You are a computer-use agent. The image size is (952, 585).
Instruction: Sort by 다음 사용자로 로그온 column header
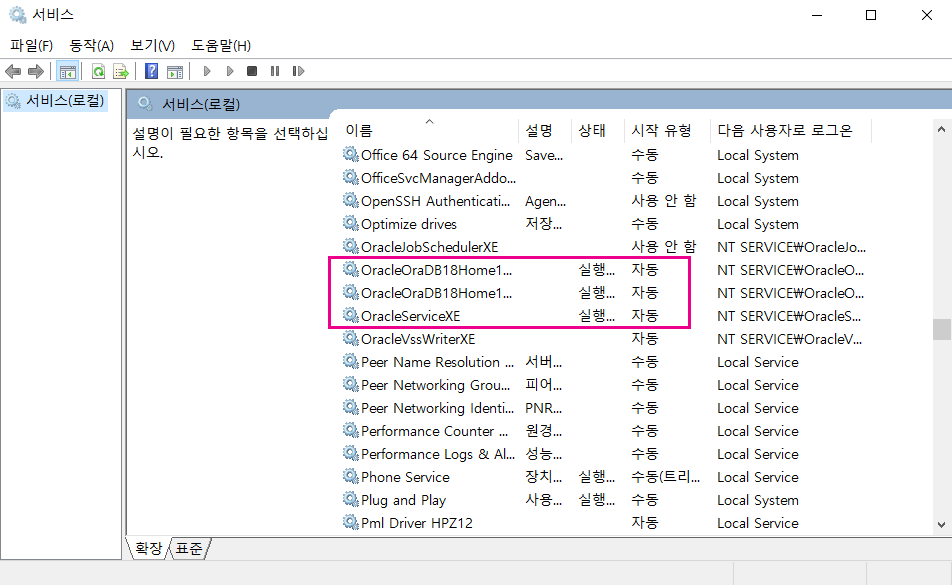(x=790, y=130)
